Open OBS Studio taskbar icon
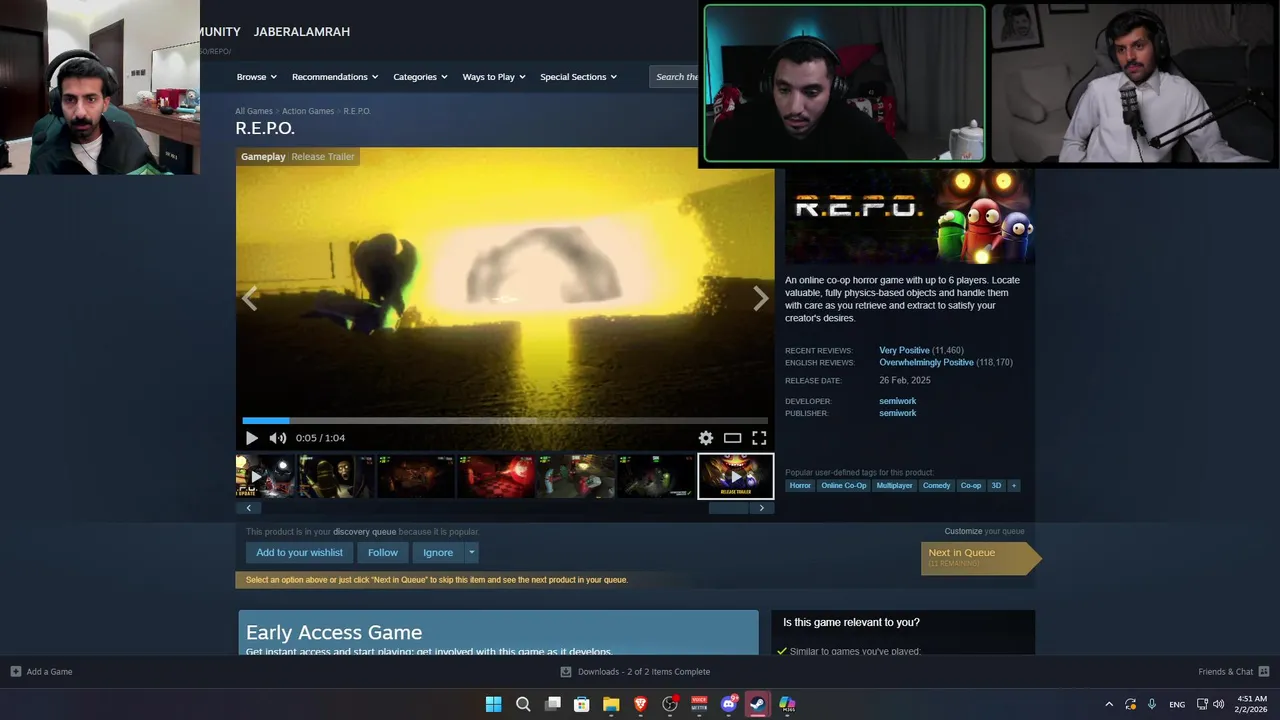 tap(670, 704)
